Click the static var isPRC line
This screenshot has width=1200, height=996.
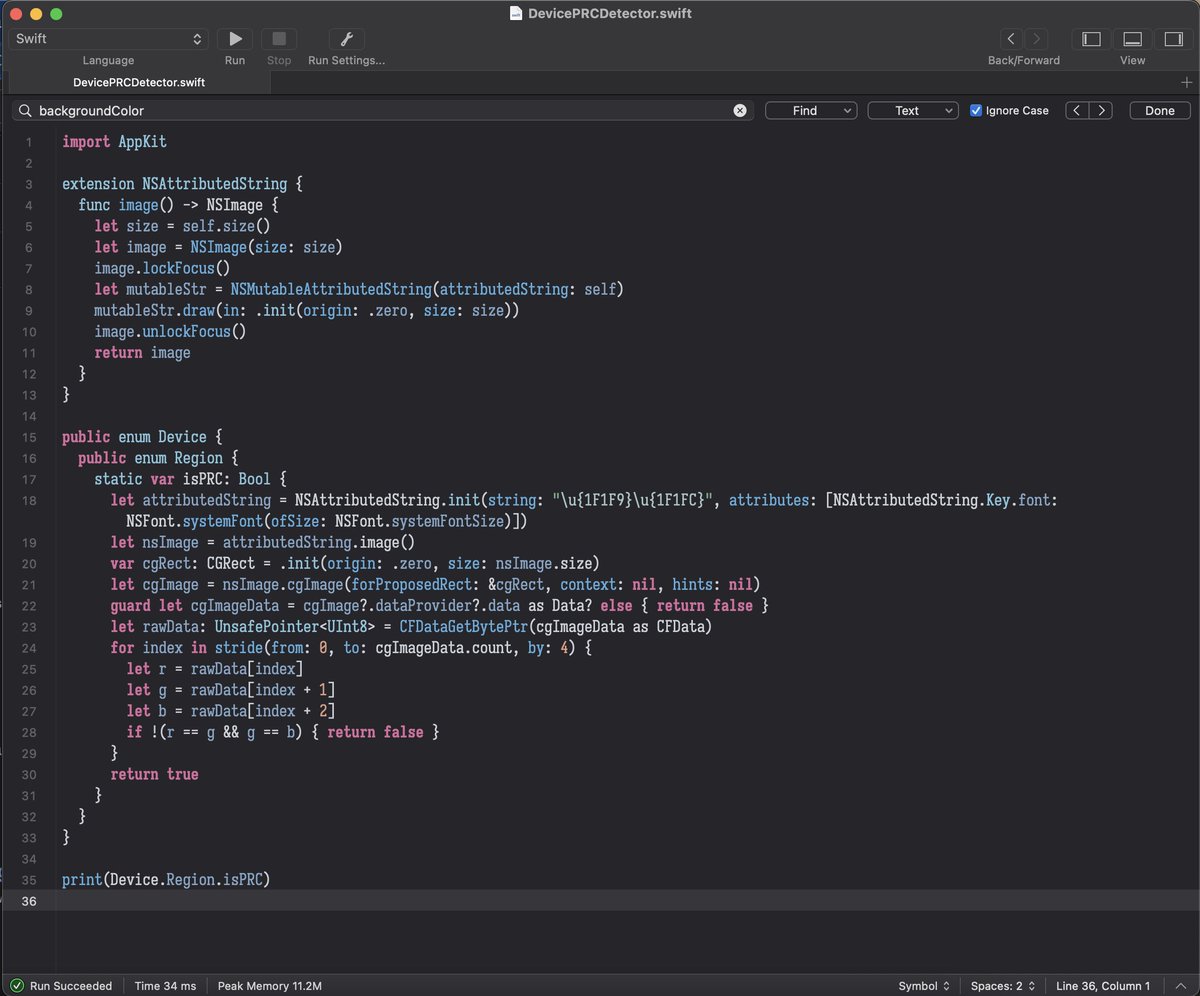pyautogui.click(x=190, y=479)
